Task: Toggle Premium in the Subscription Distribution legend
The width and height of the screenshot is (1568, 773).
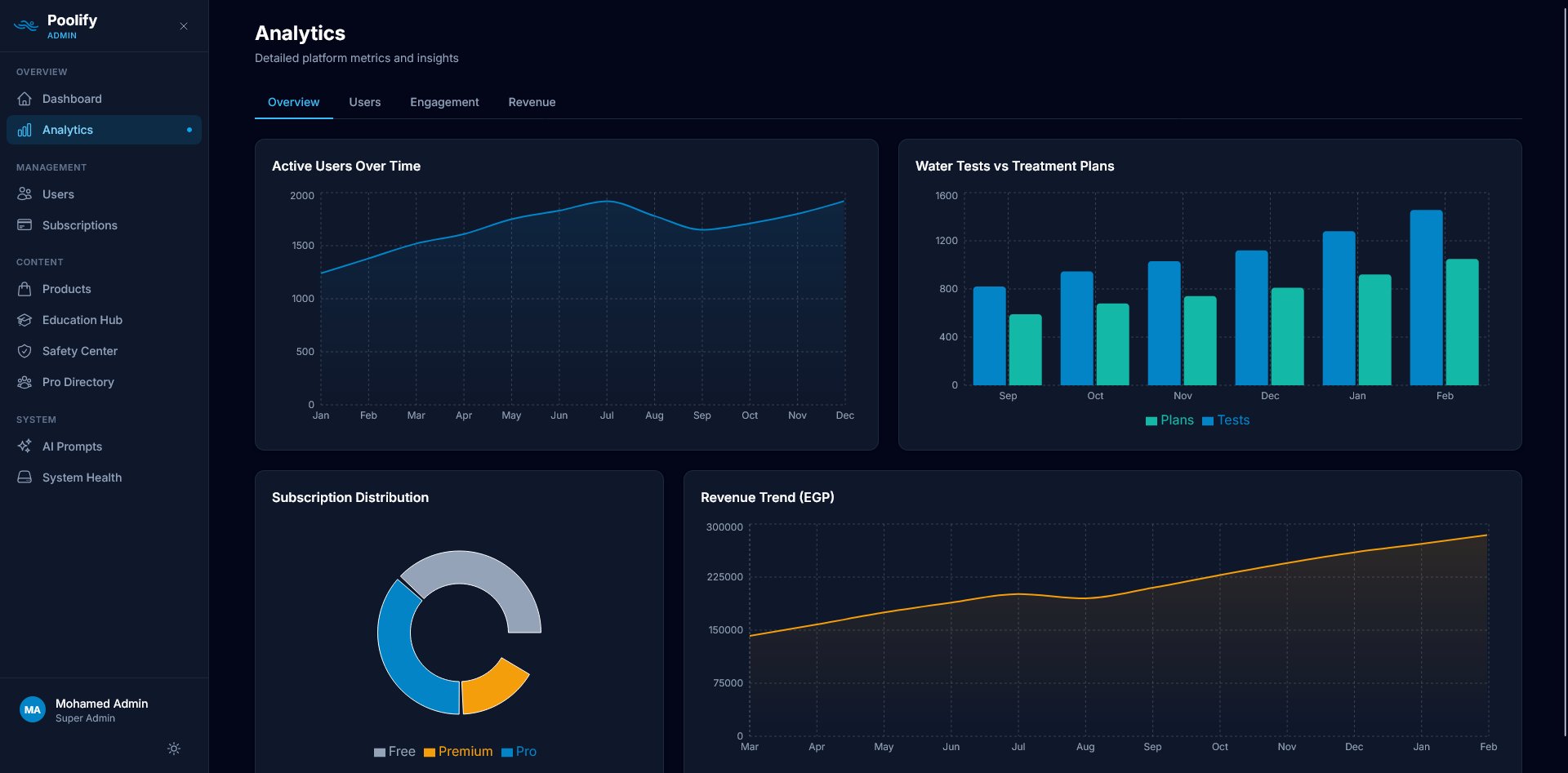Action: coord(458,751)
